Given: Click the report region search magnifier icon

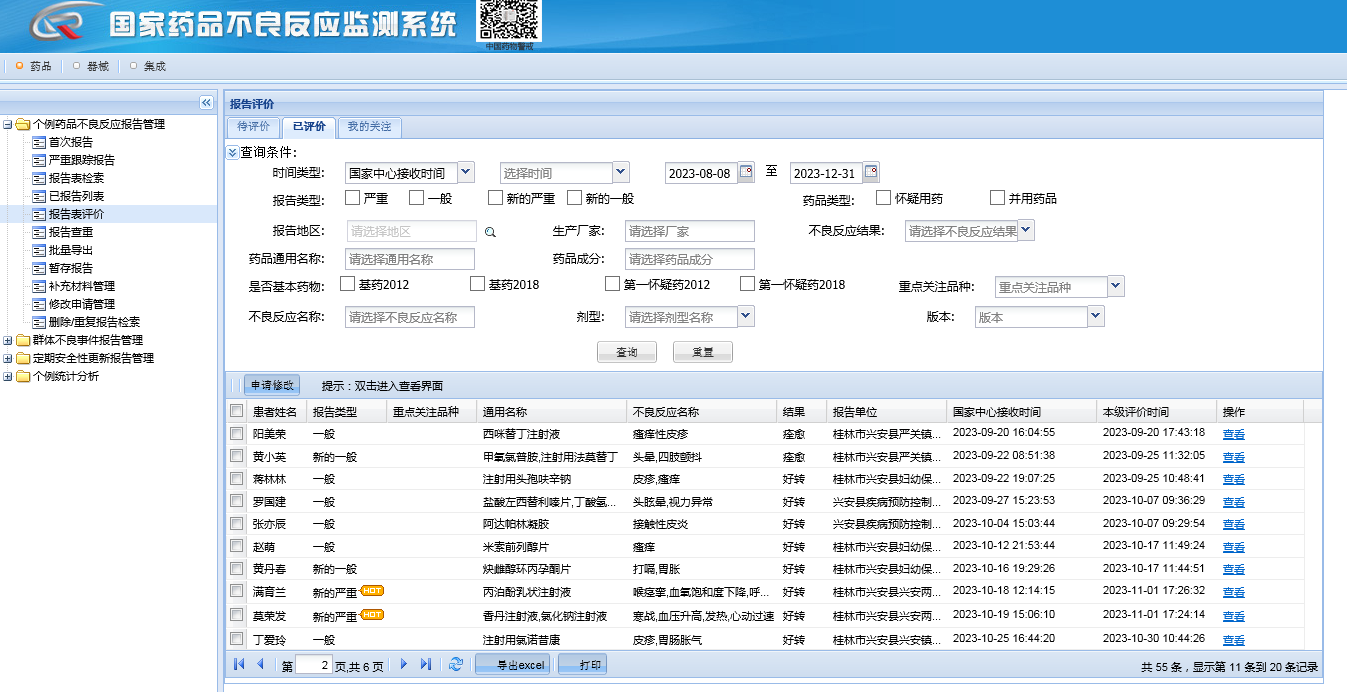Looking at the screenshot, I should pos(490,232).
